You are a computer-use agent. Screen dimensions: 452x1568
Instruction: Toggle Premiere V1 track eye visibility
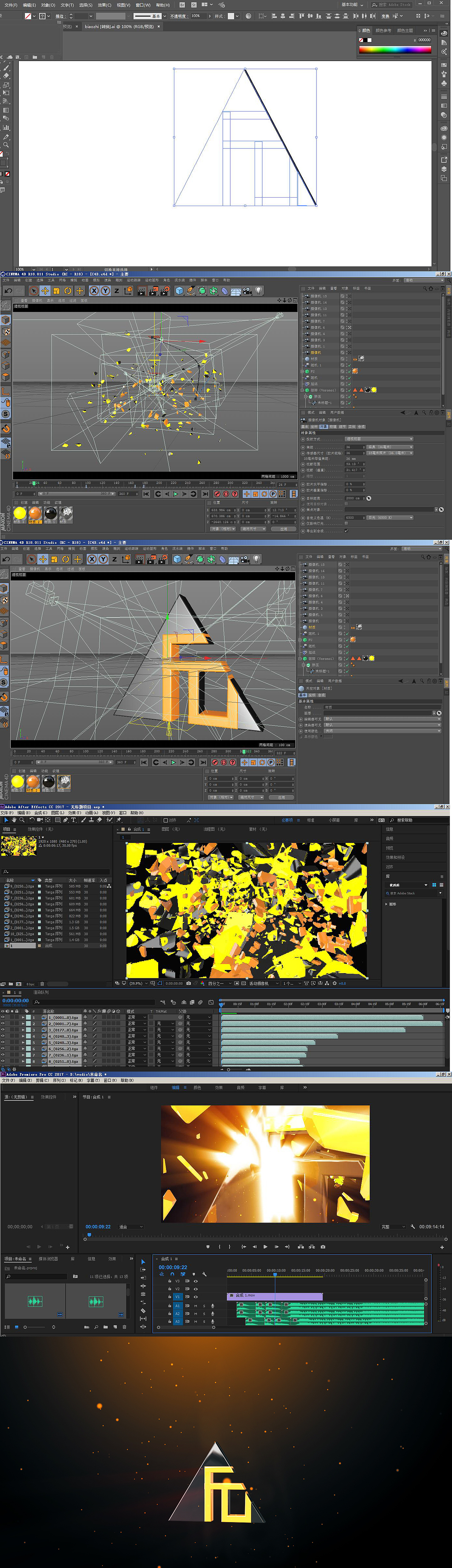click(x=196, y=1297)
